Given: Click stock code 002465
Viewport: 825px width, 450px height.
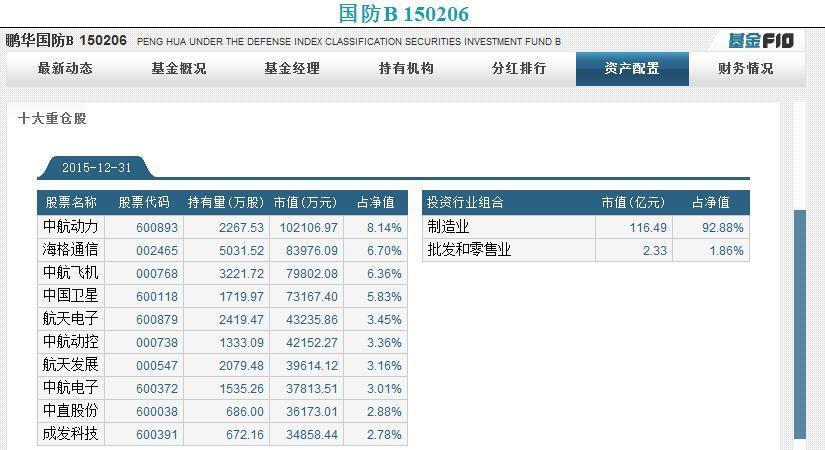Looking at the screenshot, I should [x=157, y=251].
